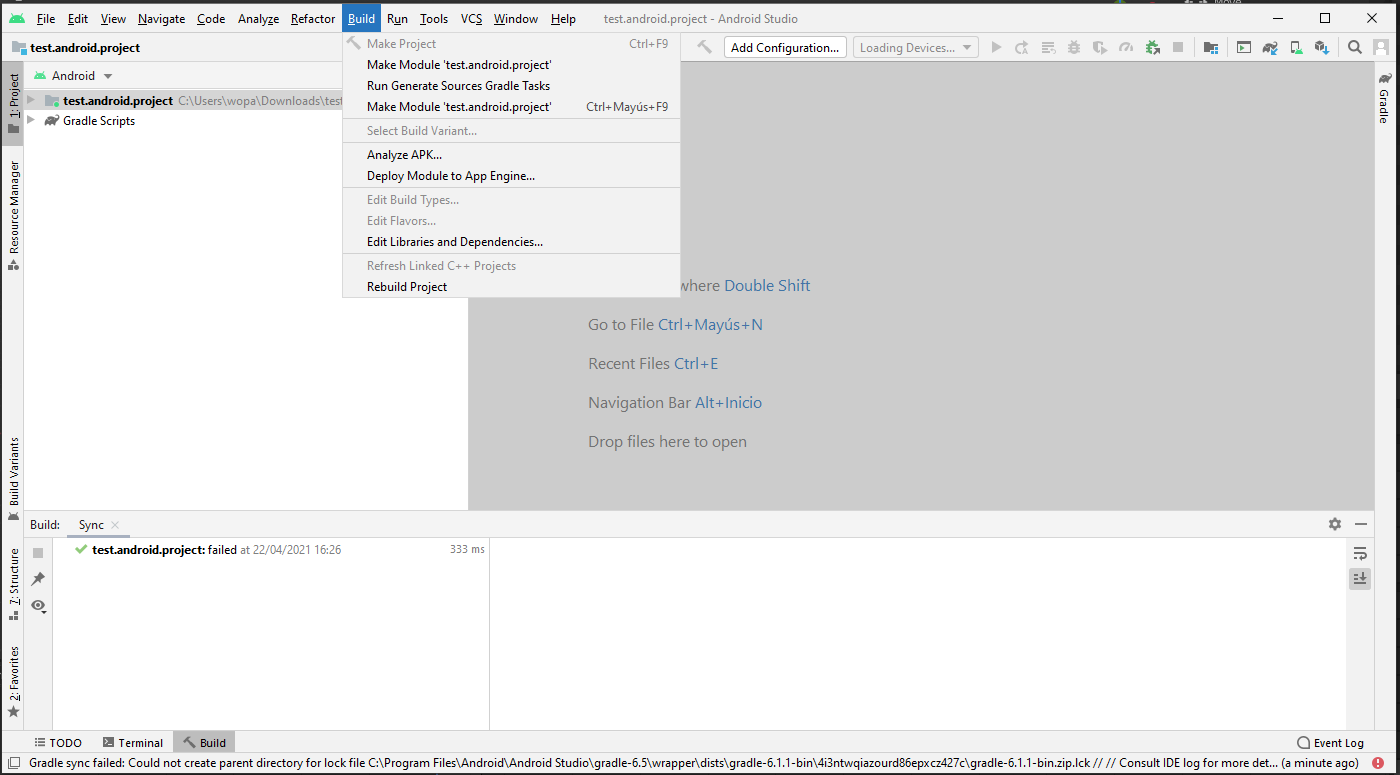This screenshot has width=1400, height=775.
Task: Toggle the Resource Manager side panel
Action: 13,215
